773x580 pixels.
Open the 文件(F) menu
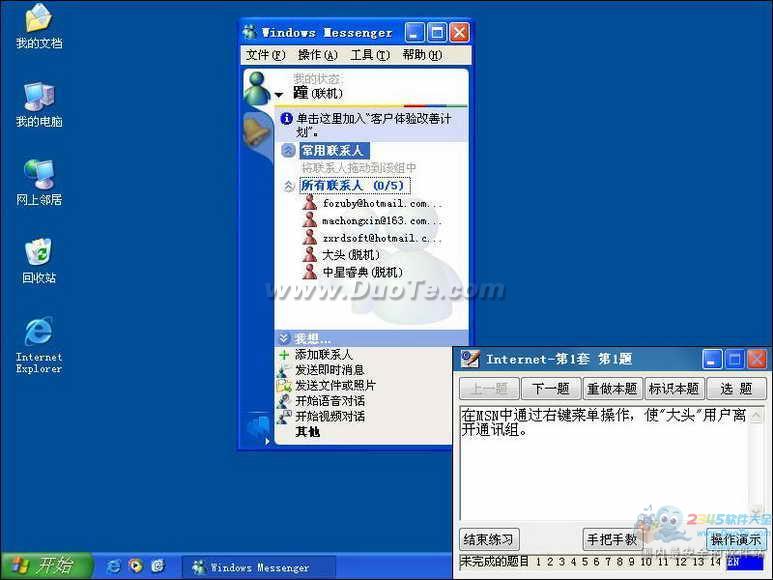[x=266, y=55]
